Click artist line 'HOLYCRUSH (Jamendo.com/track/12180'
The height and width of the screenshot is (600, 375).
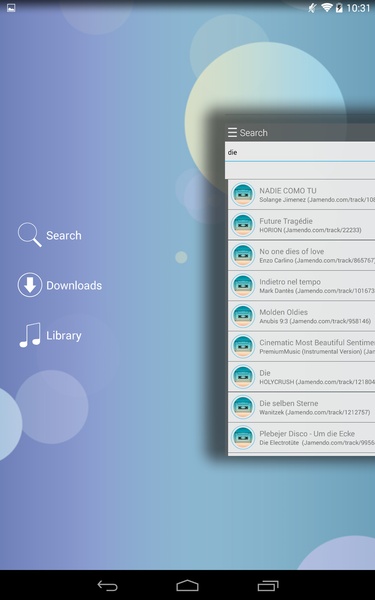pos(317,382)
